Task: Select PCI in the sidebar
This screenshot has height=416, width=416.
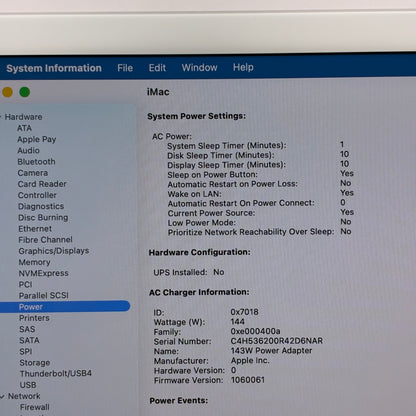Action: point(25,284)
